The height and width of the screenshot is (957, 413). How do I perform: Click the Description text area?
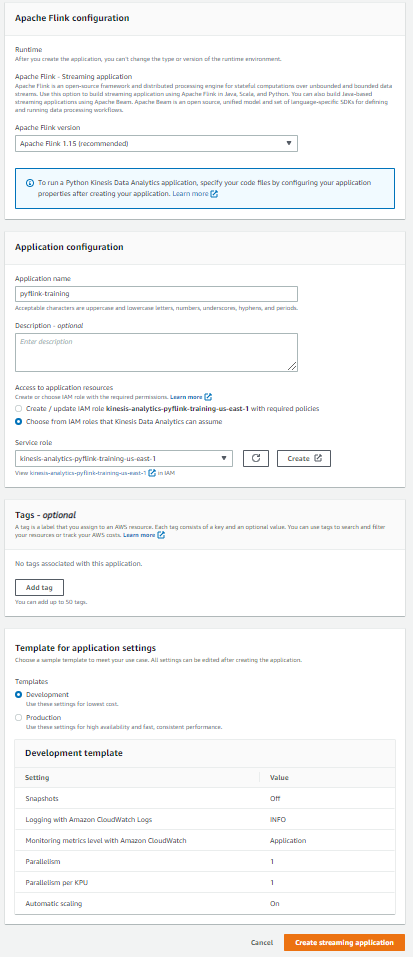point(156,352)
